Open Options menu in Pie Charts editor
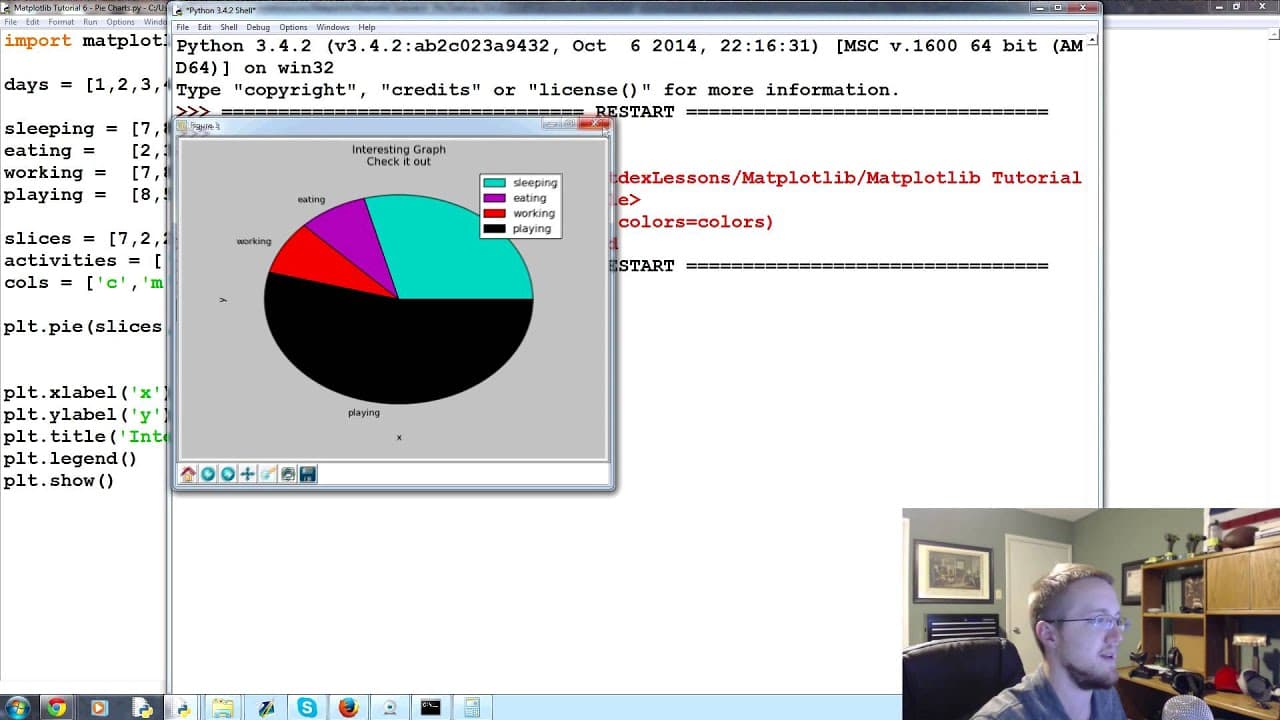The width and height of the screenshot is (1280, 720). [x=120, y=22]
